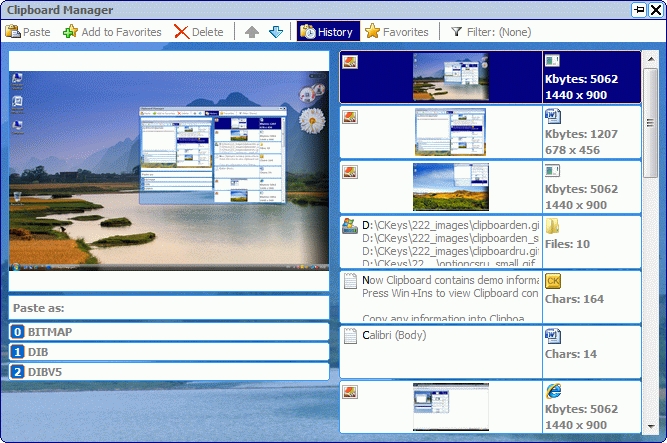This screenshot has width=667, height=443.
Task: Click the Word source icon for Calibri entry
Action: coord(553,335)
